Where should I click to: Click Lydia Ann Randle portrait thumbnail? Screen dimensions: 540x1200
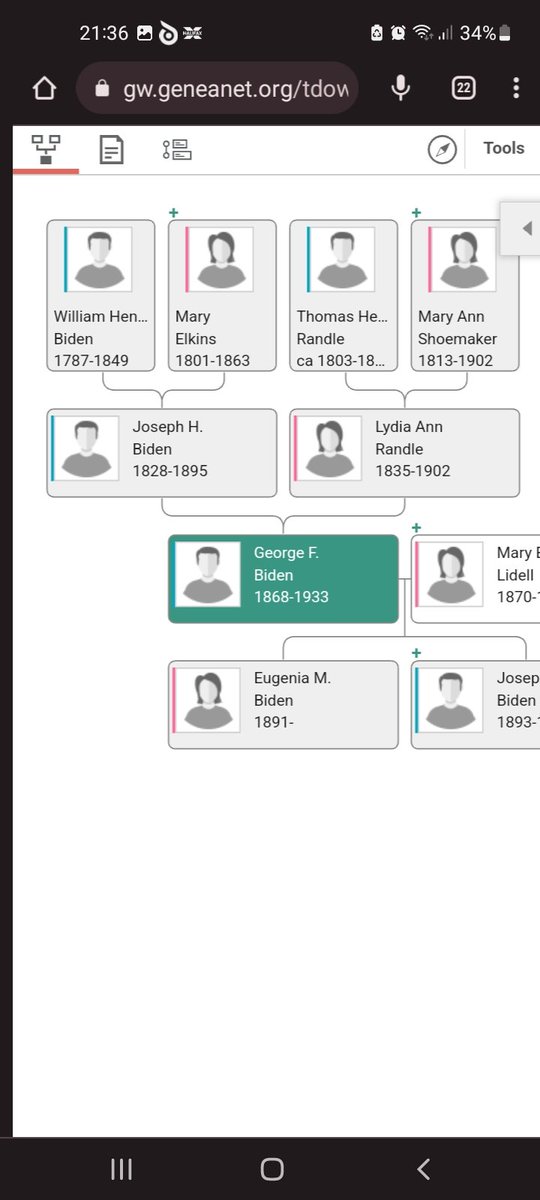tap(329, 448)
